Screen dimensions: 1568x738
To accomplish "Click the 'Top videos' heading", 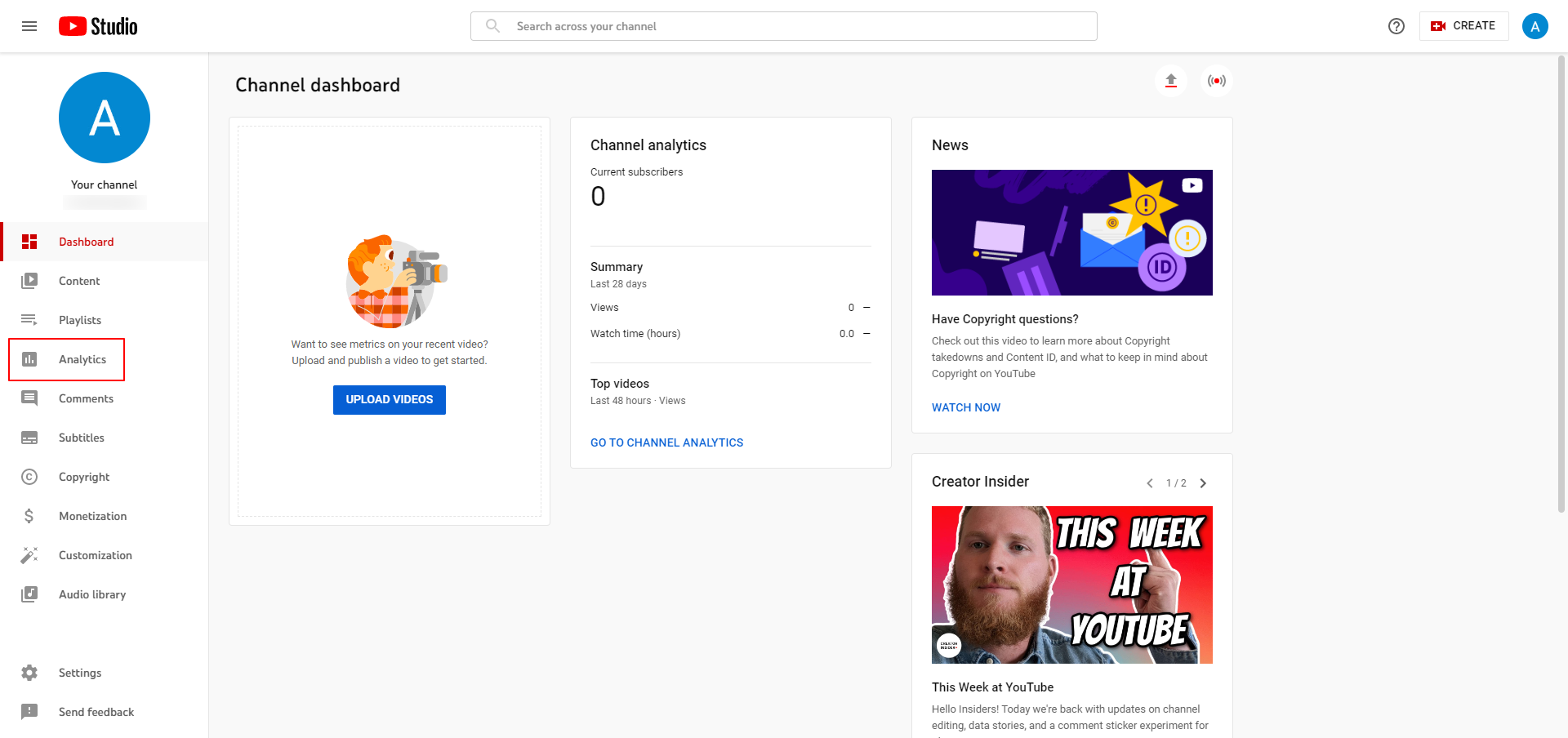I will (620, 384).
